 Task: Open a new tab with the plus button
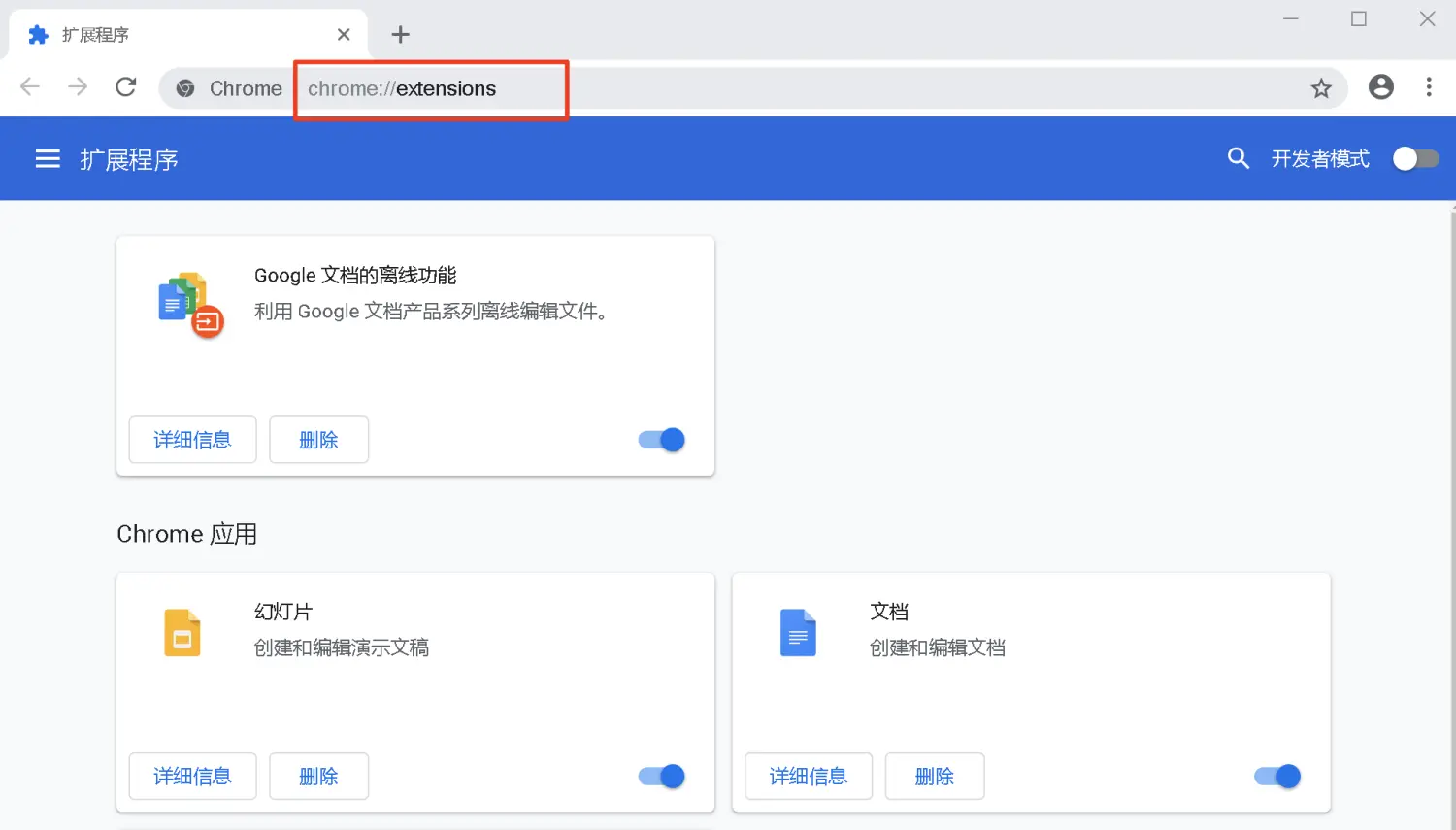coord(400,35)
